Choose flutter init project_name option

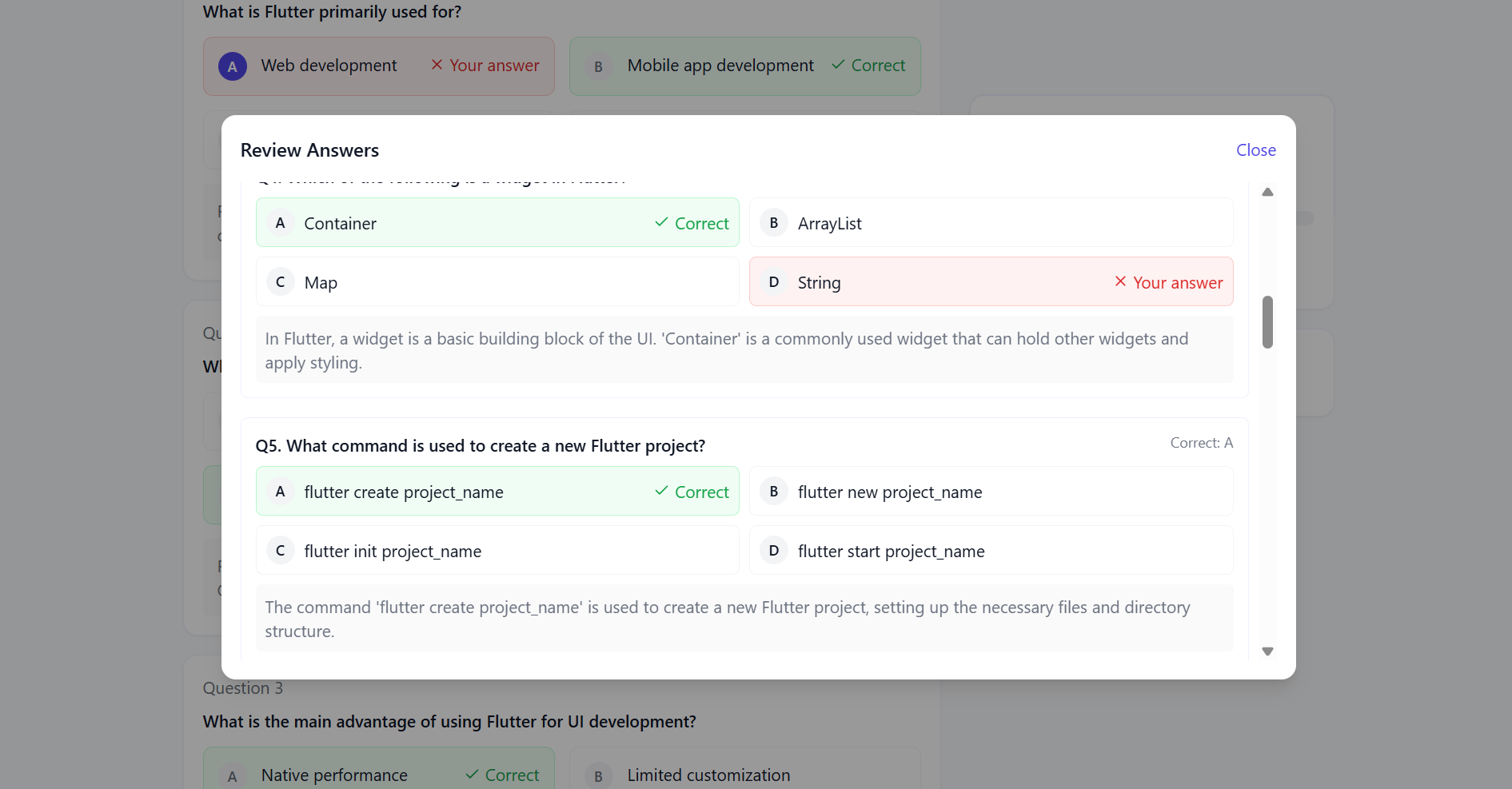(497, 550)
